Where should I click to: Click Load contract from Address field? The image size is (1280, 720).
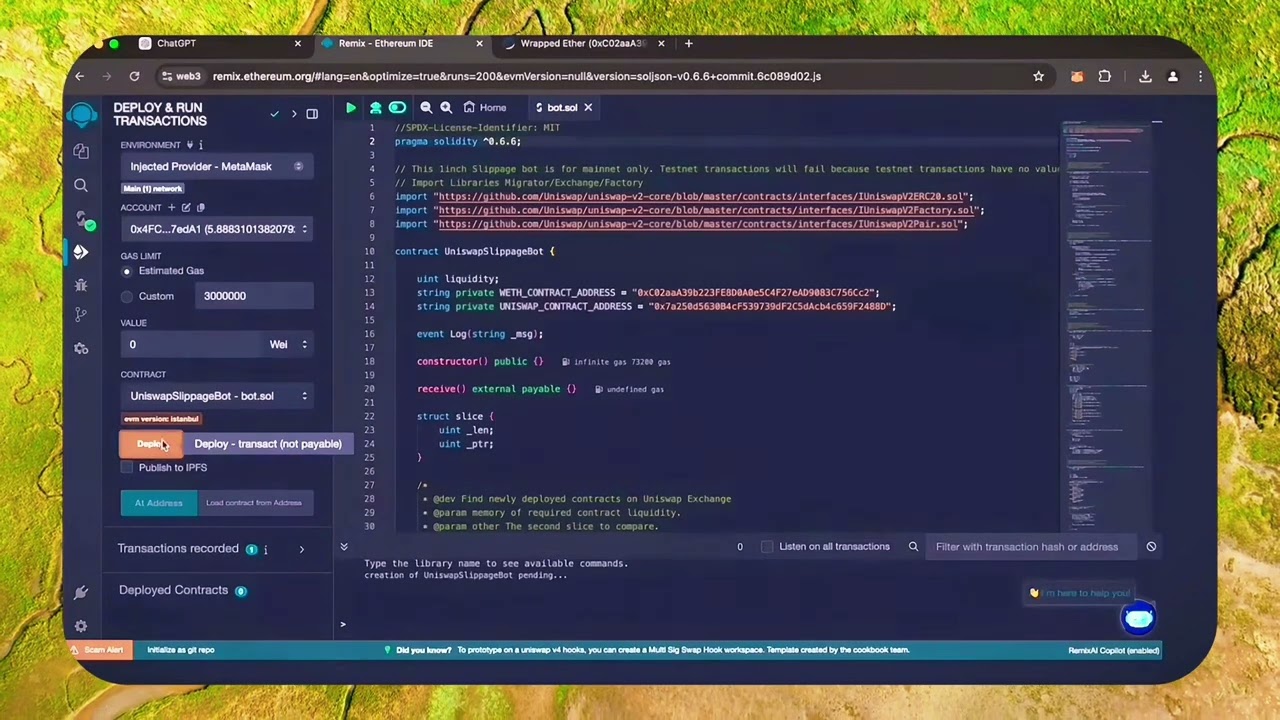[x=254, y=503]
